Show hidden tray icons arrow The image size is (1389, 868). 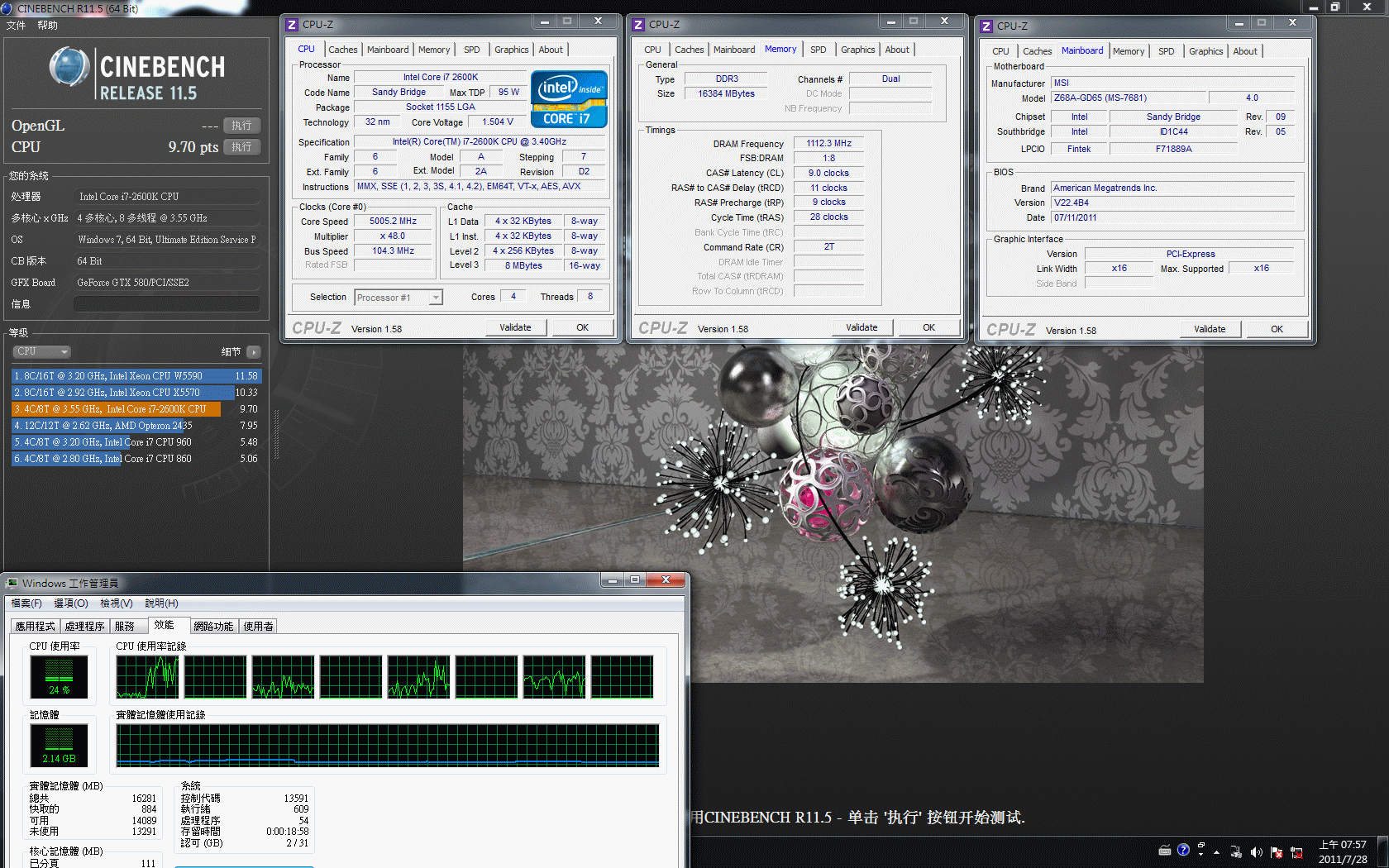tap(1216, 851)
